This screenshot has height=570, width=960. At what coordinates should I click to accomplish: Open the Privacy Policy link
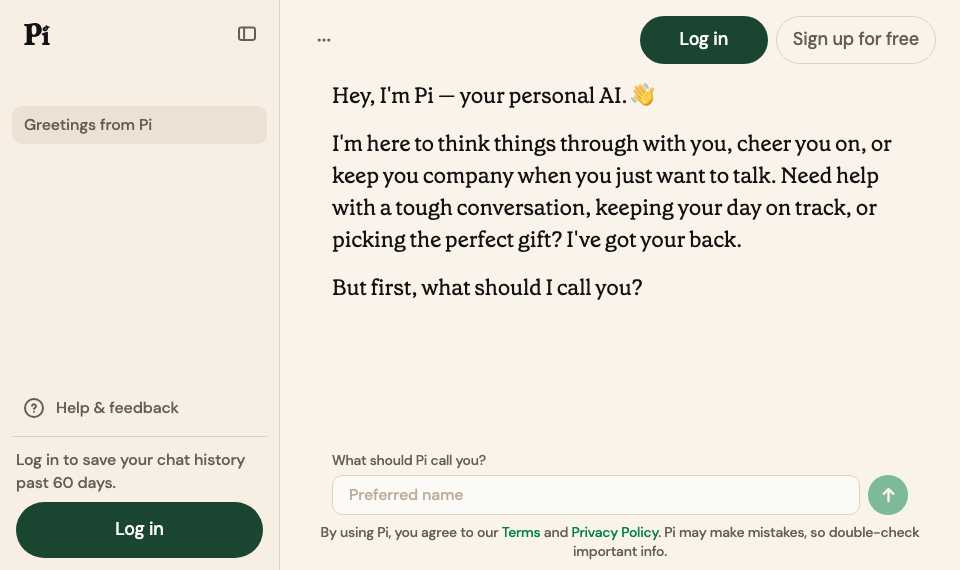615,533
